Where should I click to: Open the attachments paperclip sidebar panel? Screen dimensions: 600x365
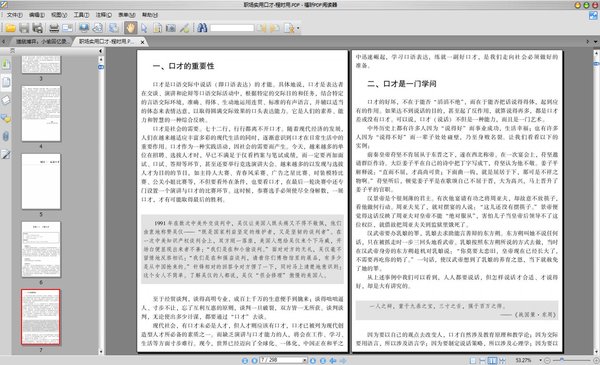pos(6,136)
